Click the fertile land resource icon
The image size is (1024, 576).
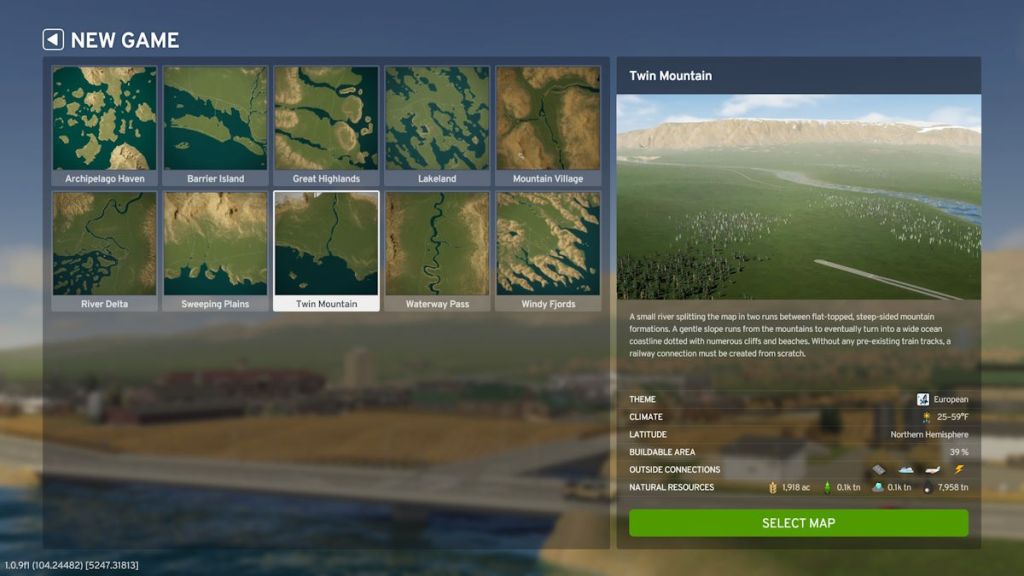coord(774,486)
